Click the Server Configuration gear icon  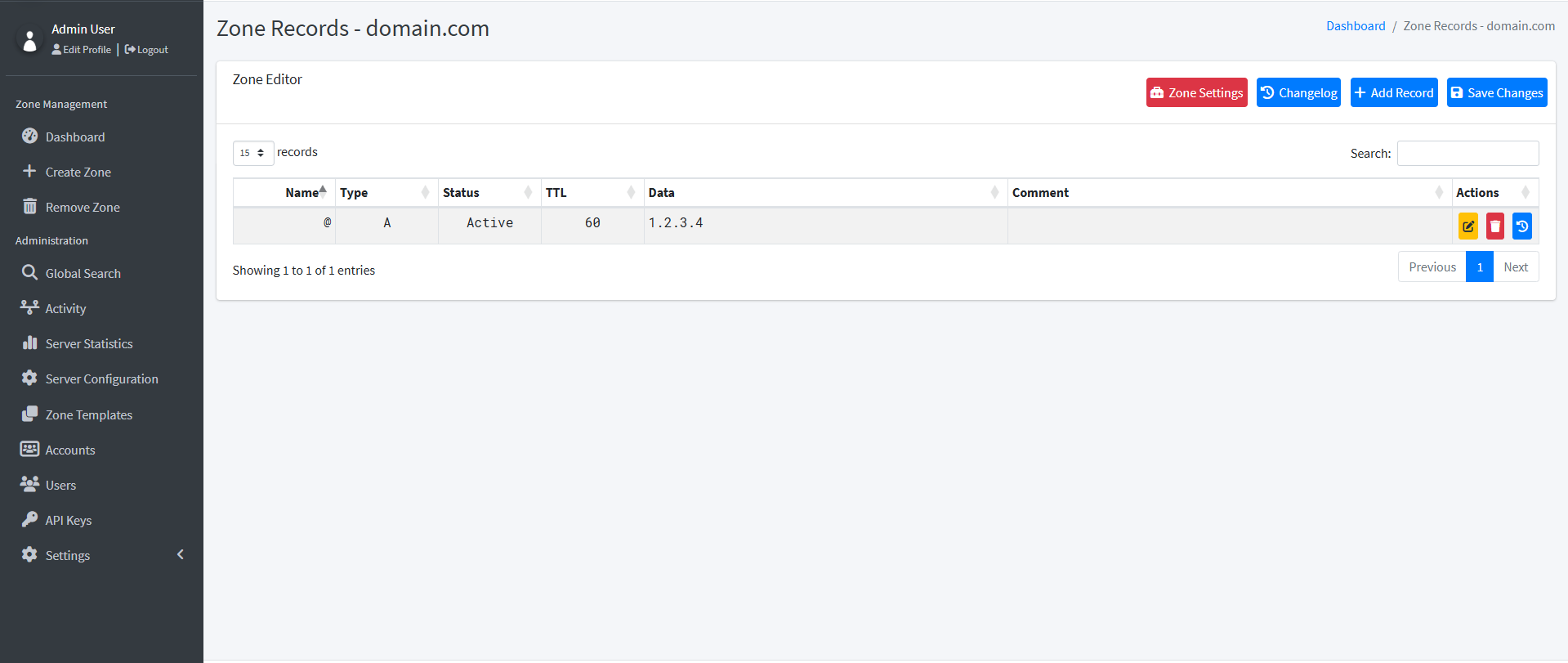coord(29,379)
